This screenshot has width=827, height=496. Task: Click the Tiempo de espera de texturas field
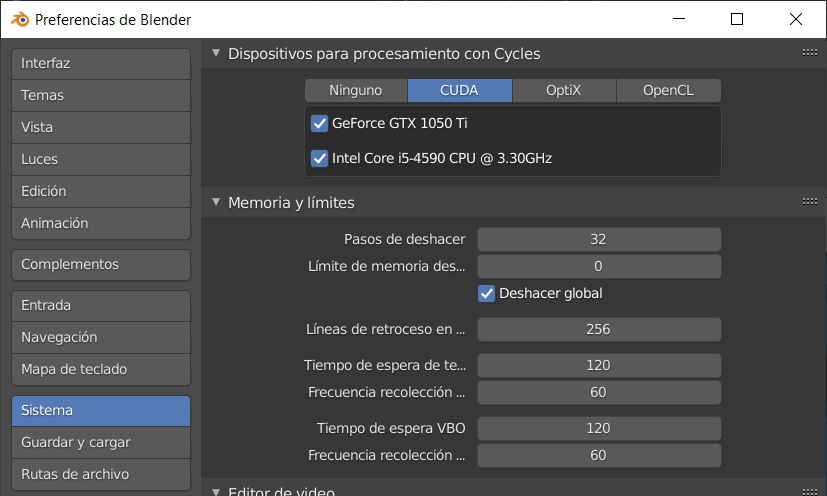[599, 366]
